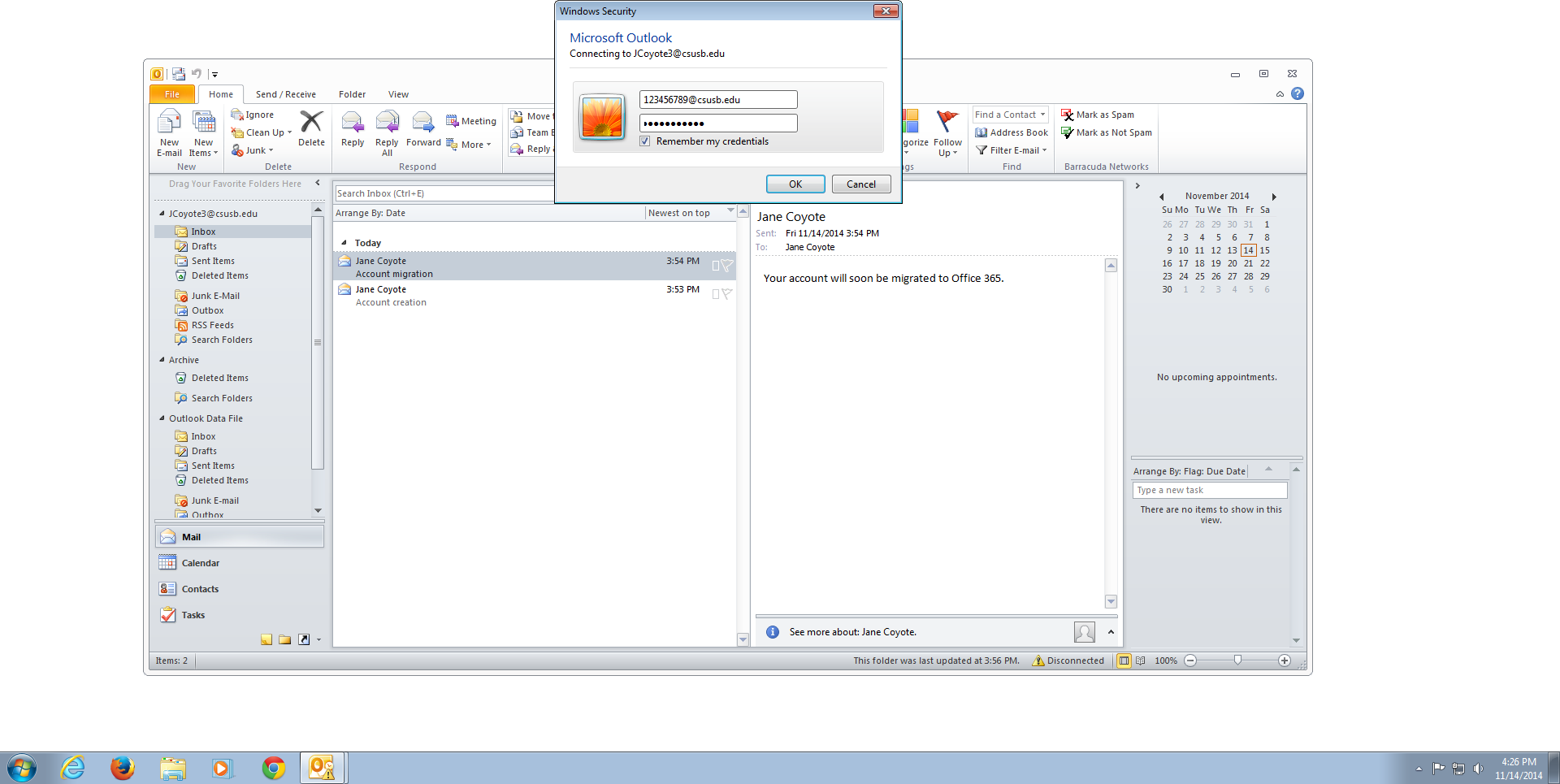Go to next month in calendar
This screenshot has height=784, width=1560.
click(x=1274, y=197)
